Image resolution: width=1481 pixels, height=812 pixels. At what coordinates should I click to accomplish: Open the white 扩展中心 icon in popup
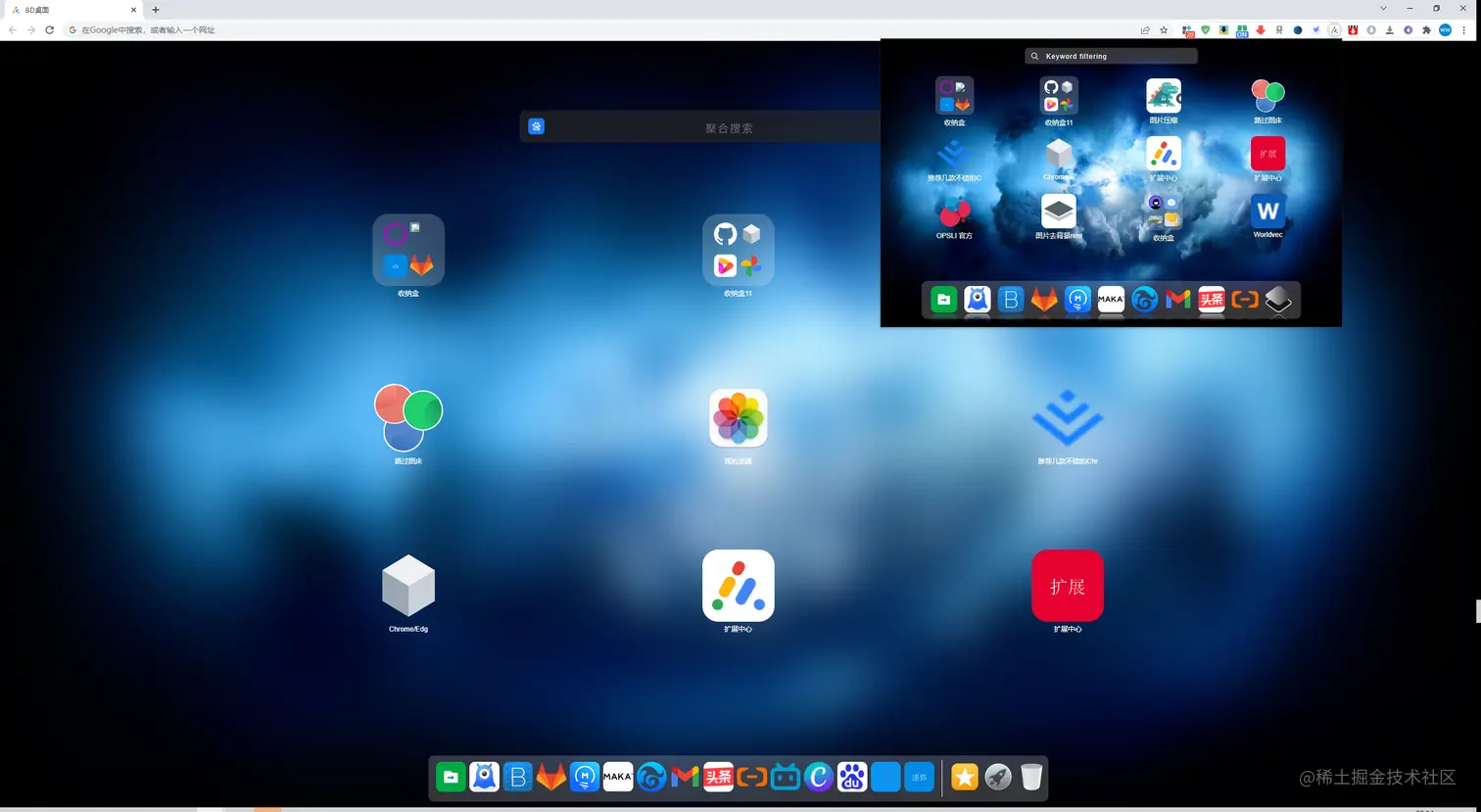tap(1164, 154)
